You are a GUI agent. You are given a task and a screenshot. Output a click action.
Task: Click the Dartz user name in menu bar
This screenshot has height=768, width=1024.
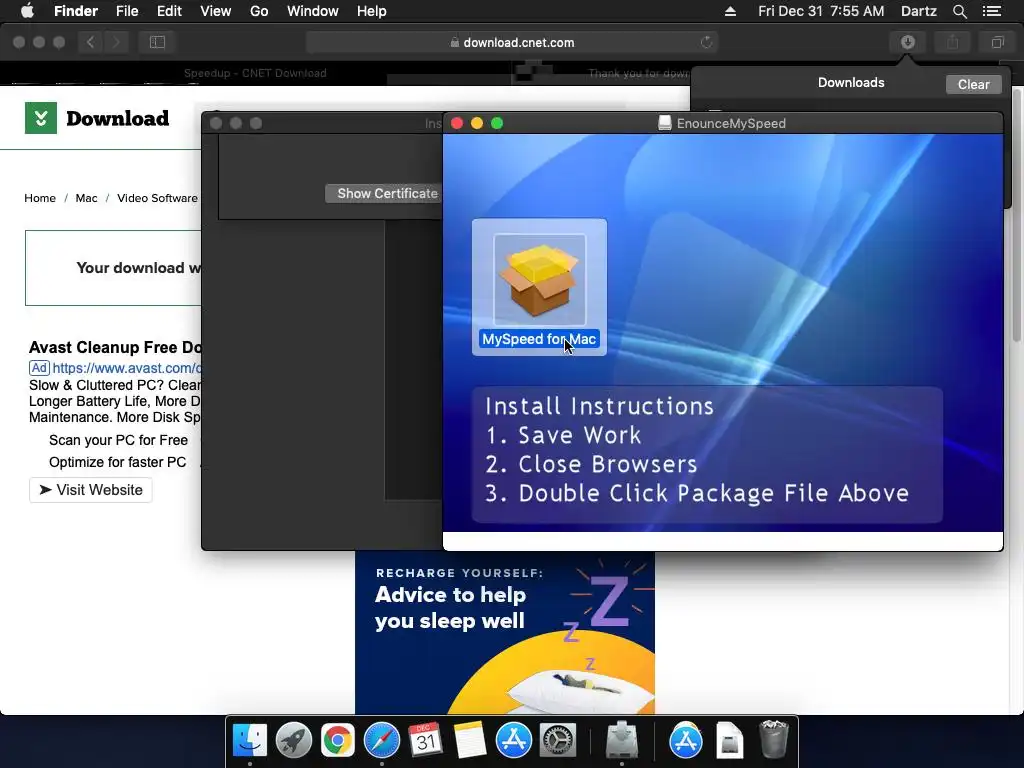click(x=918, y=11)
